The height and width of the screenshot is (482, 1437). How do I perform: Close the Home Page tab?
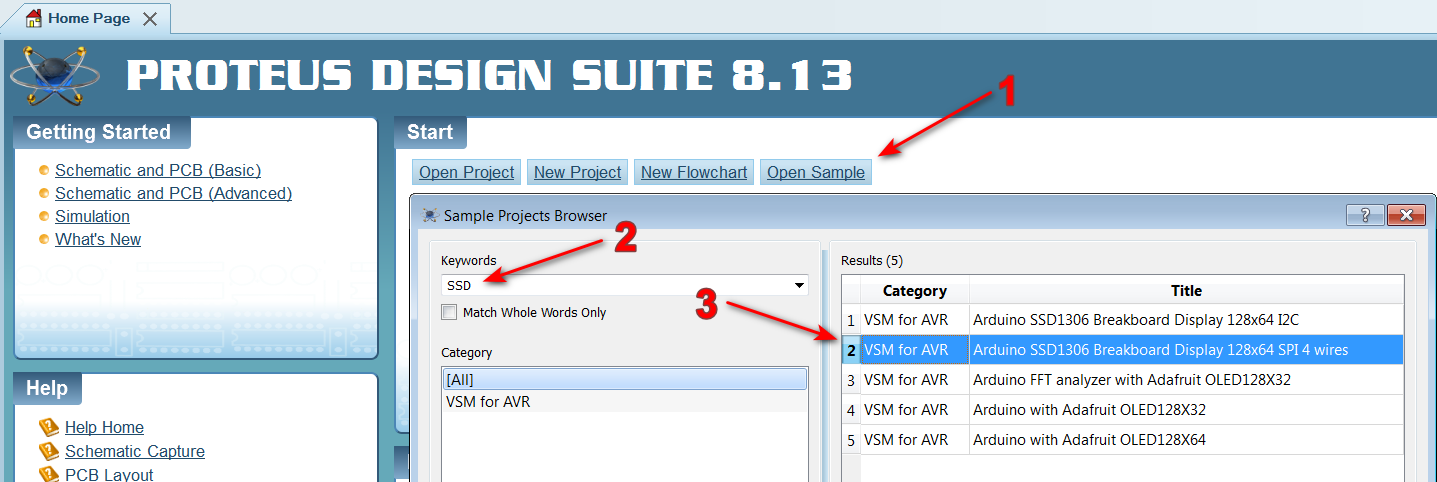150,19
